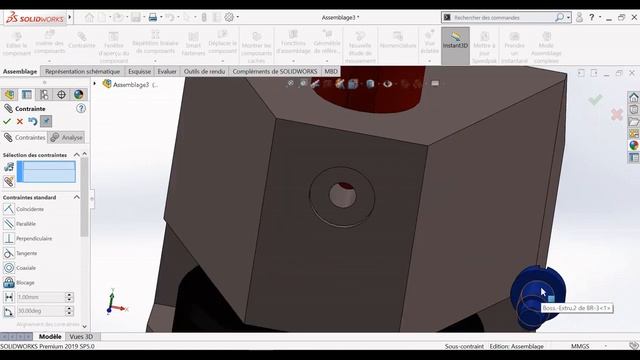Click the Print icon in quick toolbar
The width and height of the screenshot is (640, 360).
pyautogui.click(x=153, y=18)
